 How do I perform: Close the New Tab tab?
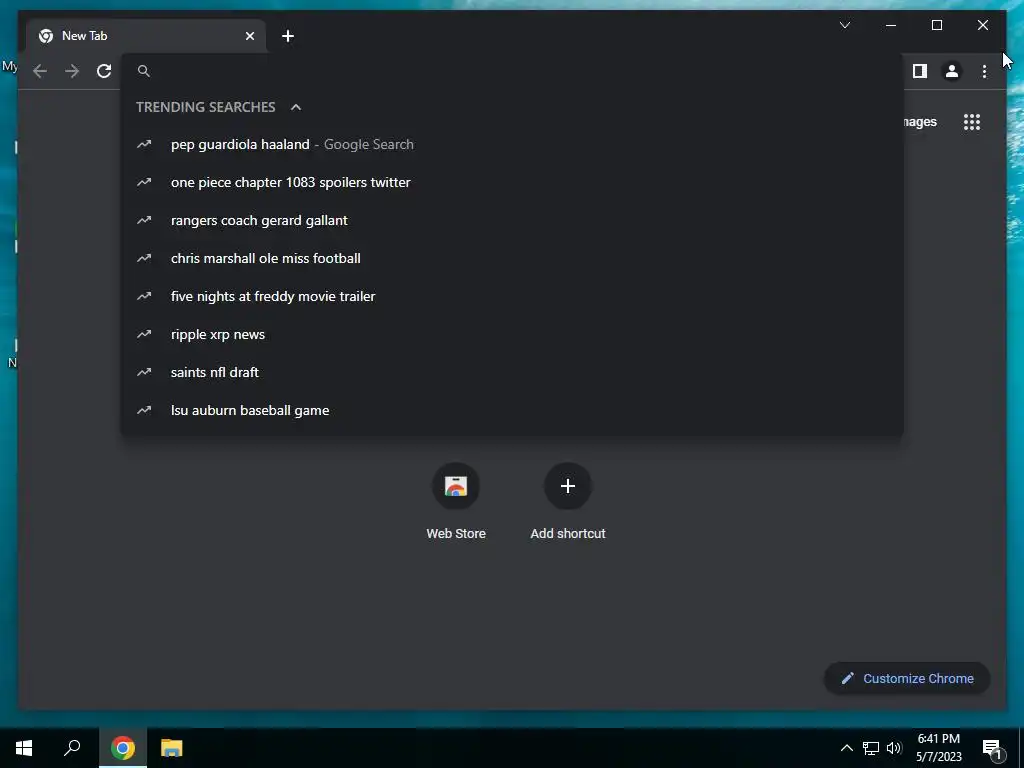click(249, 36)
